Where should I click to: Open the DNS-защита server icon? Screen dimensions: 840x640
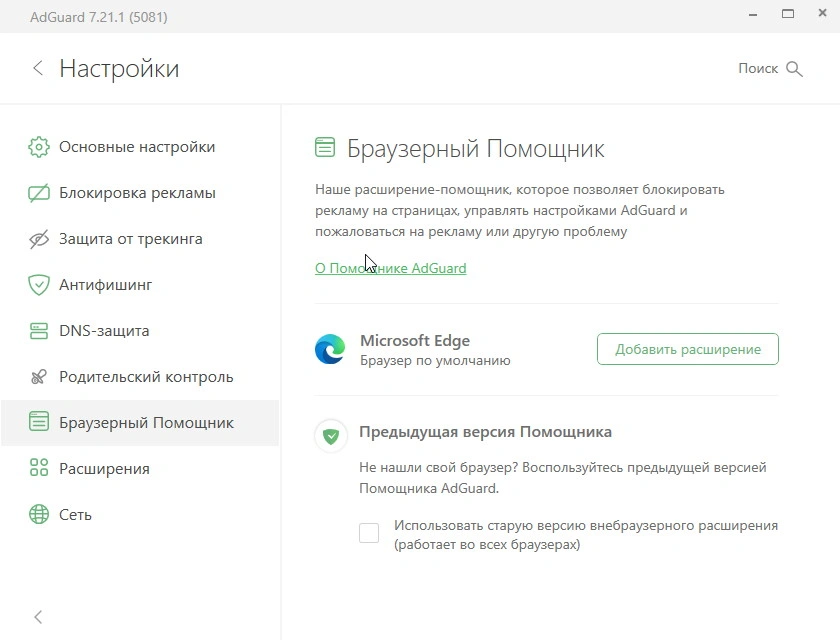(39, 331)
